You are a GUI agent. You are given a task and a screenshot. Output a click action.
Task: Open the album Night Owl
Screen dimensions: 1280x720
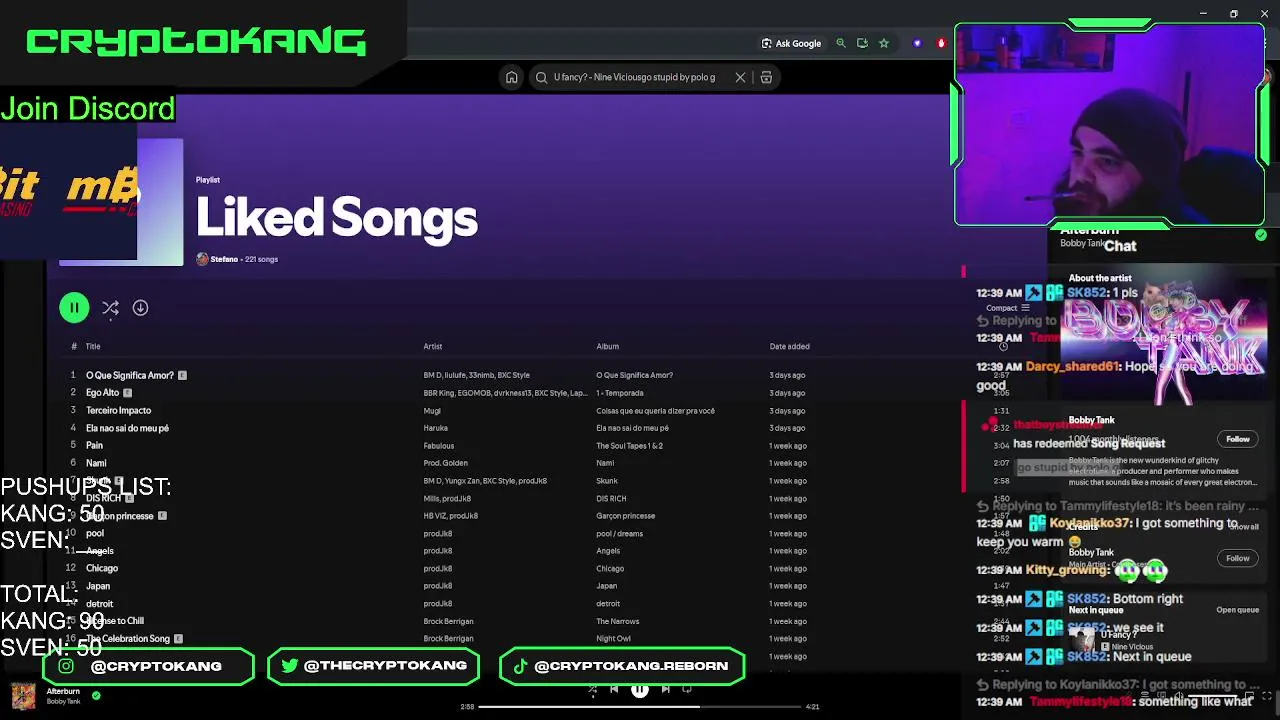[613, 638]
